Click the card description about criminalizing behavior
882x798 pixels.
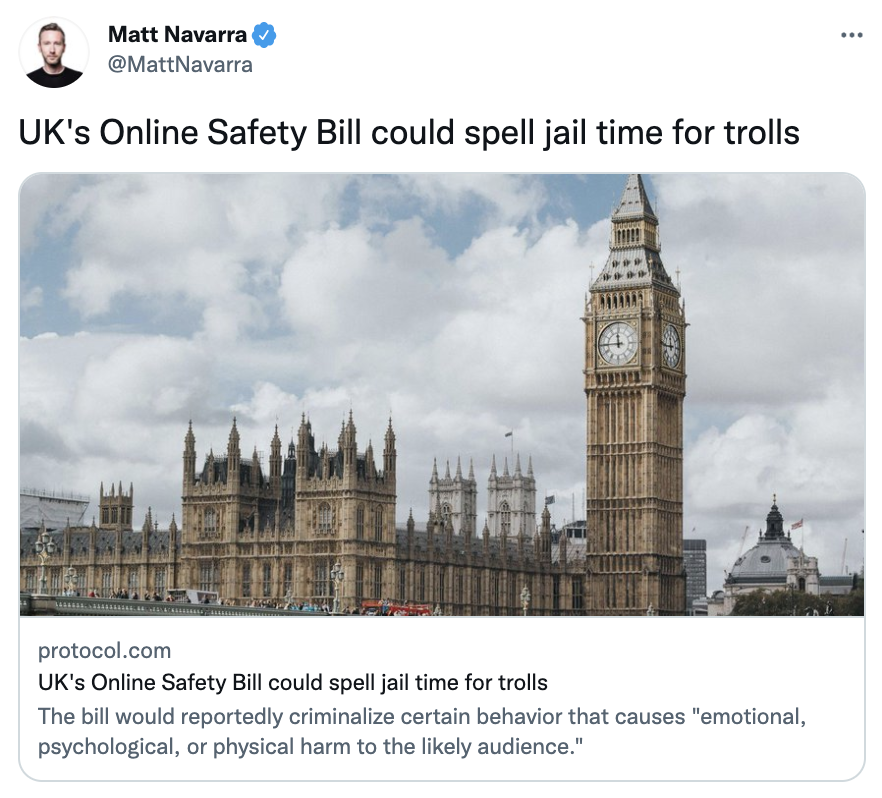(x=422, y=732)
